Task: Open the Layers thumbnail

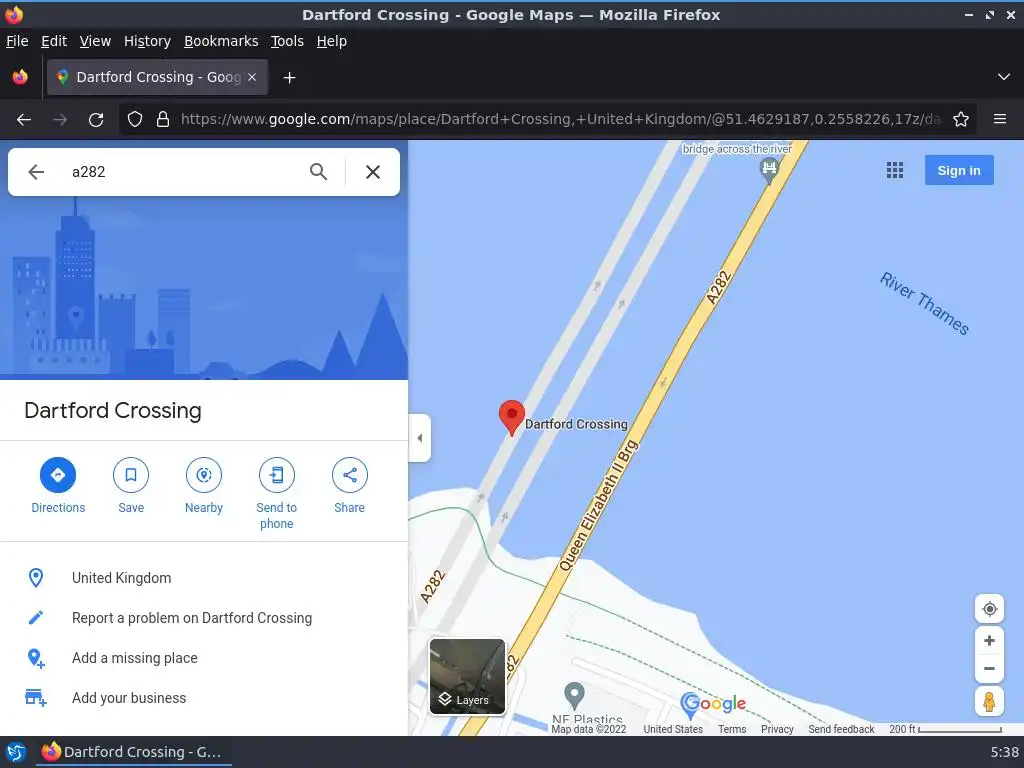Action: pos(467,677)
